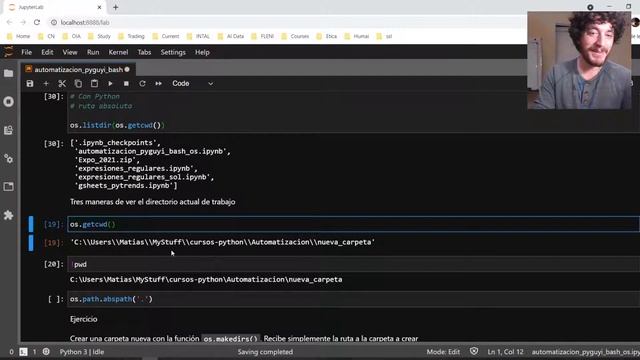
Task: Open the open-tabs sidebar icon
Action: pyautogui.click(x=8, y=187)
